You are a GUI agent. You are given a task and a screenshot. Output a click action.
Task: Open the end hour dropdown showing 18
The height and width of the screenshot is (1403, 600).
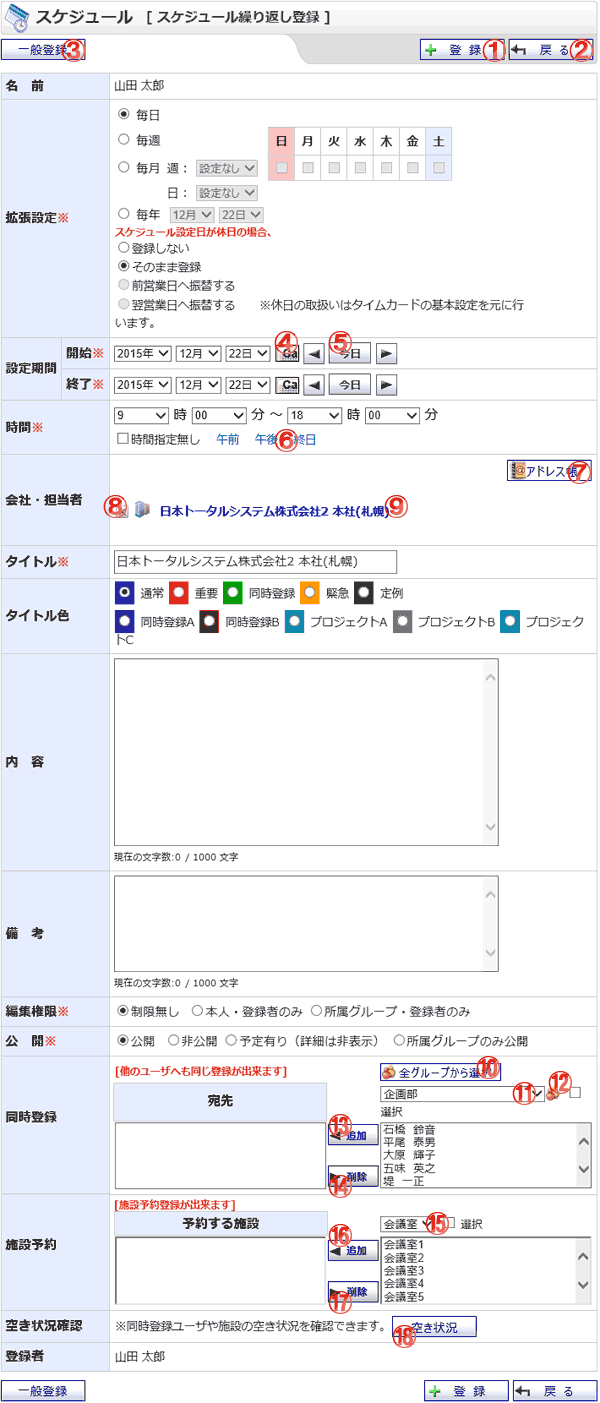click(314, 414)
